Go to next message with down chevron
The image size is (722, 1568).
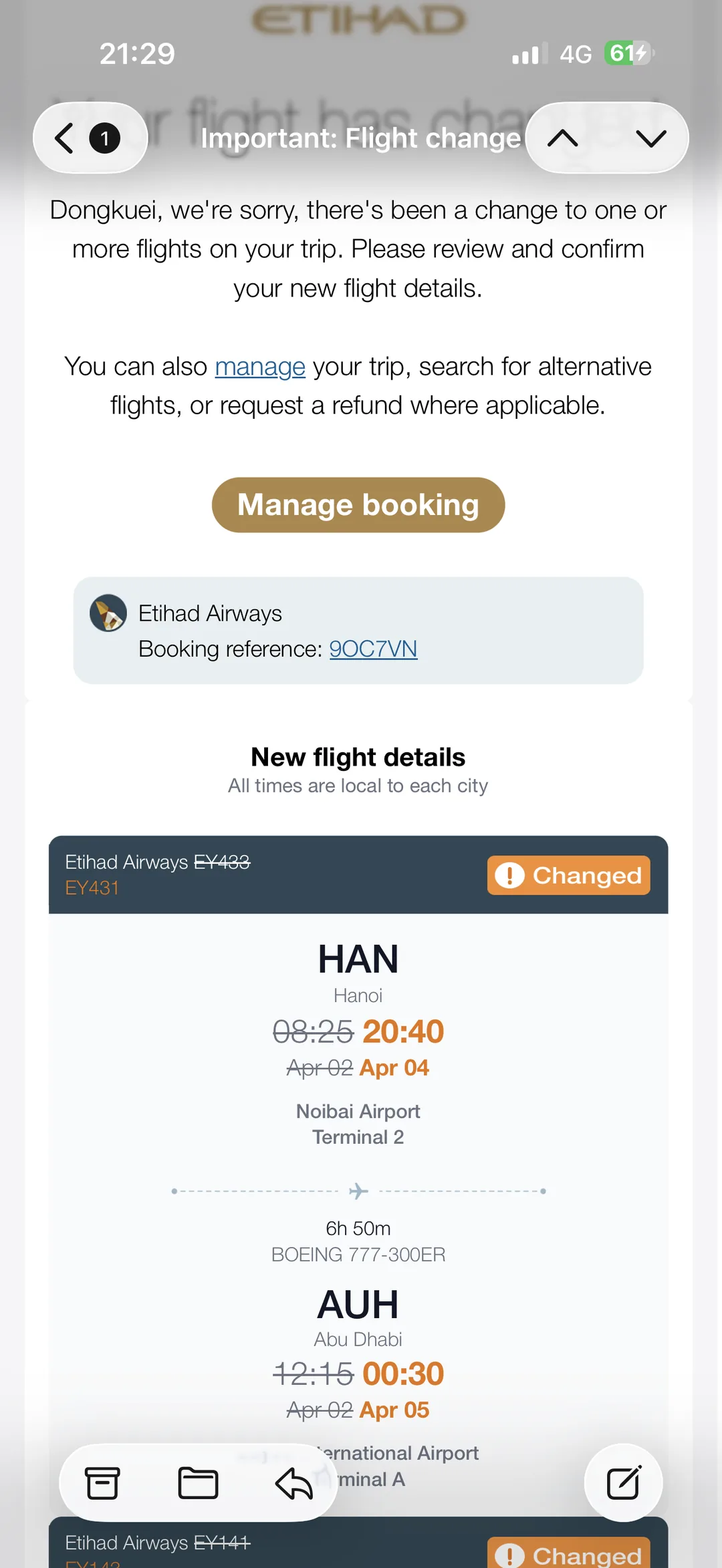point(651,138)
